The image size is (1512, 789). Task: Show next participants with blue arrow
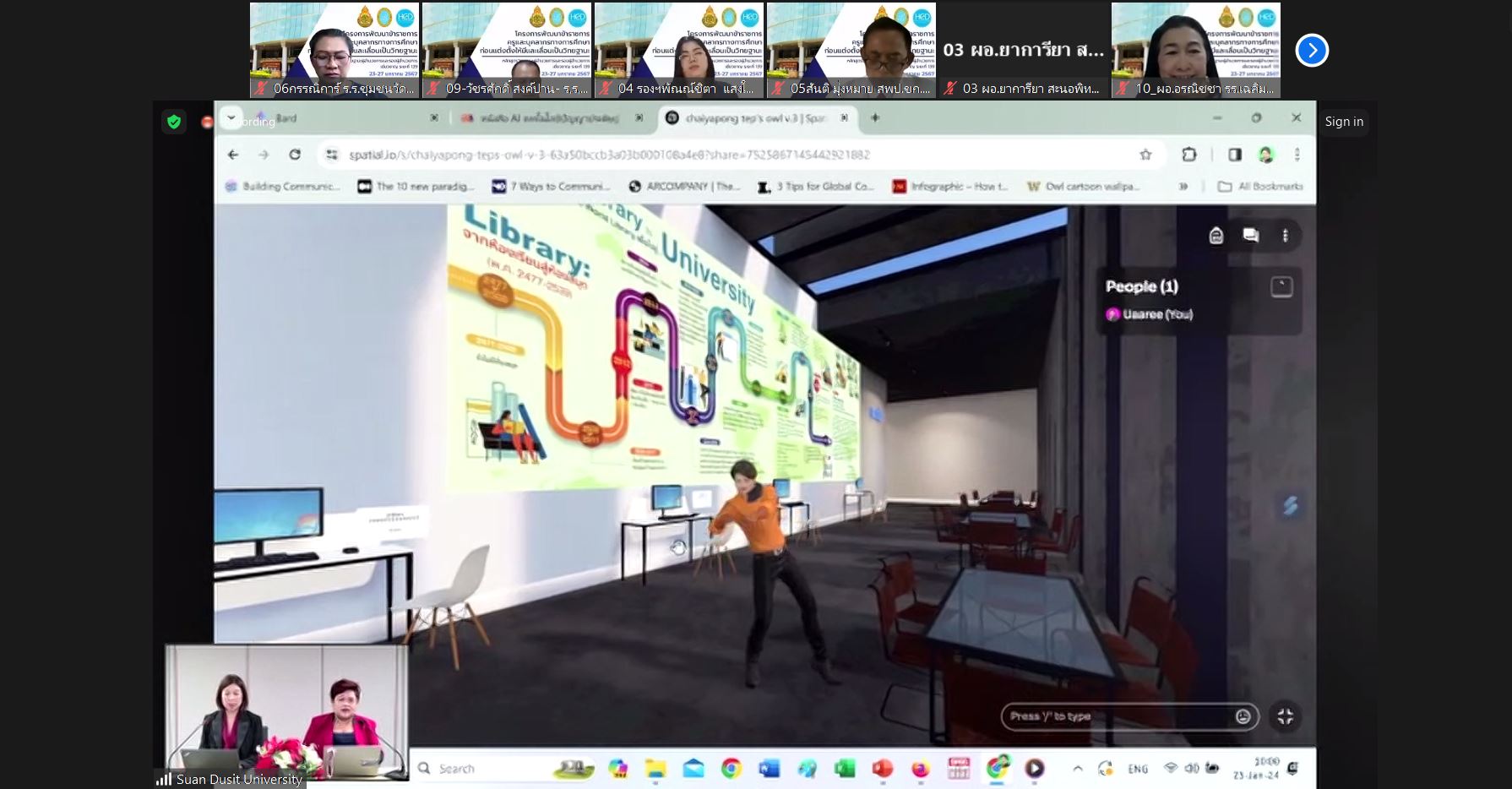(1311, 51)
